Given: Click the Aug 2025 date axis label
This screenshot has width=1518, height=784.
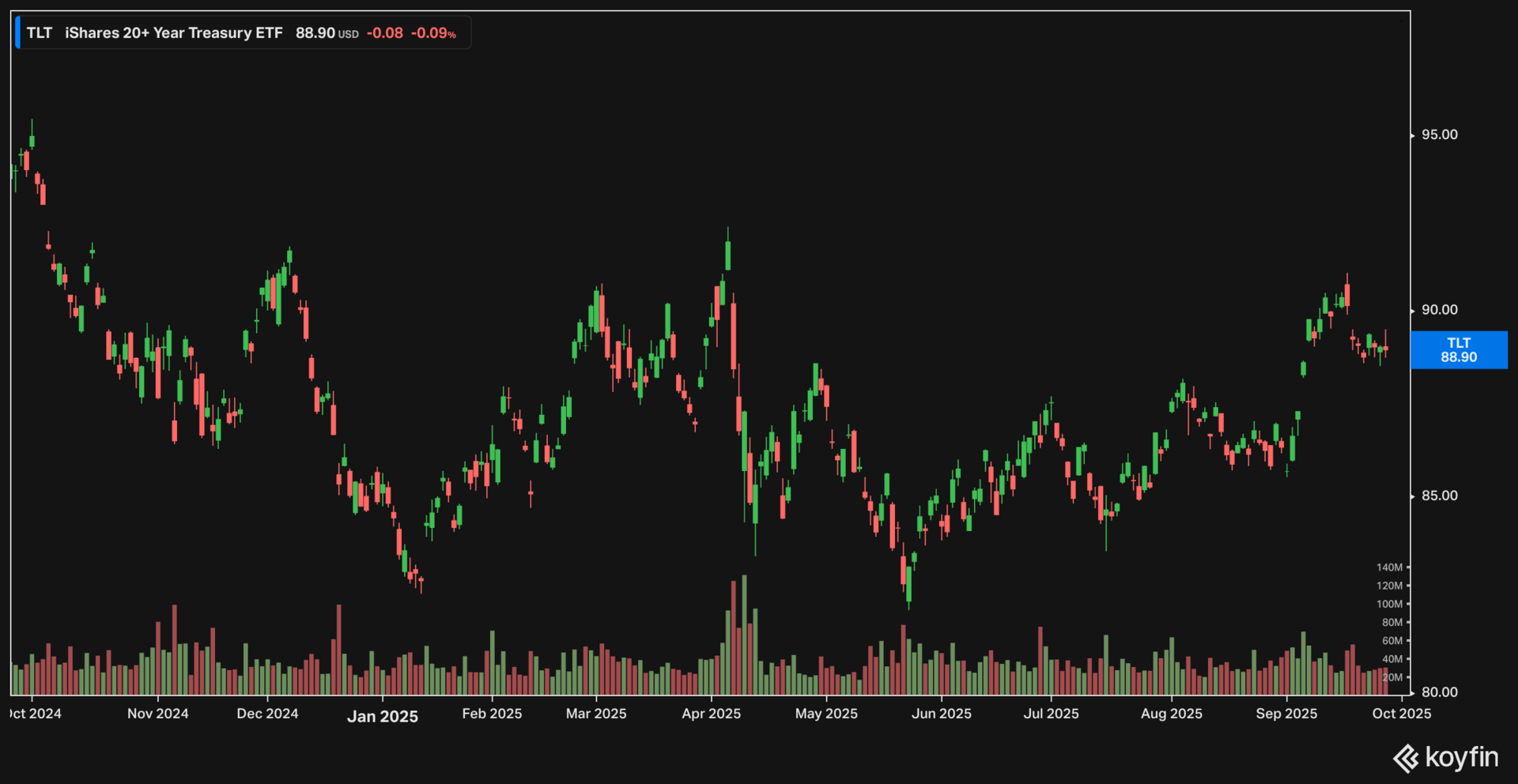Looking at the screenshot, I should pyautogui.click(x=1172, y=714).
